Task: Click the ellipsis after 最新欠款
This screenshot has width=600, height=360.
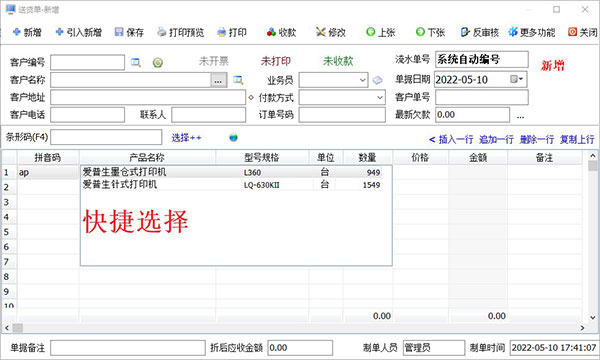Action: 520,116
